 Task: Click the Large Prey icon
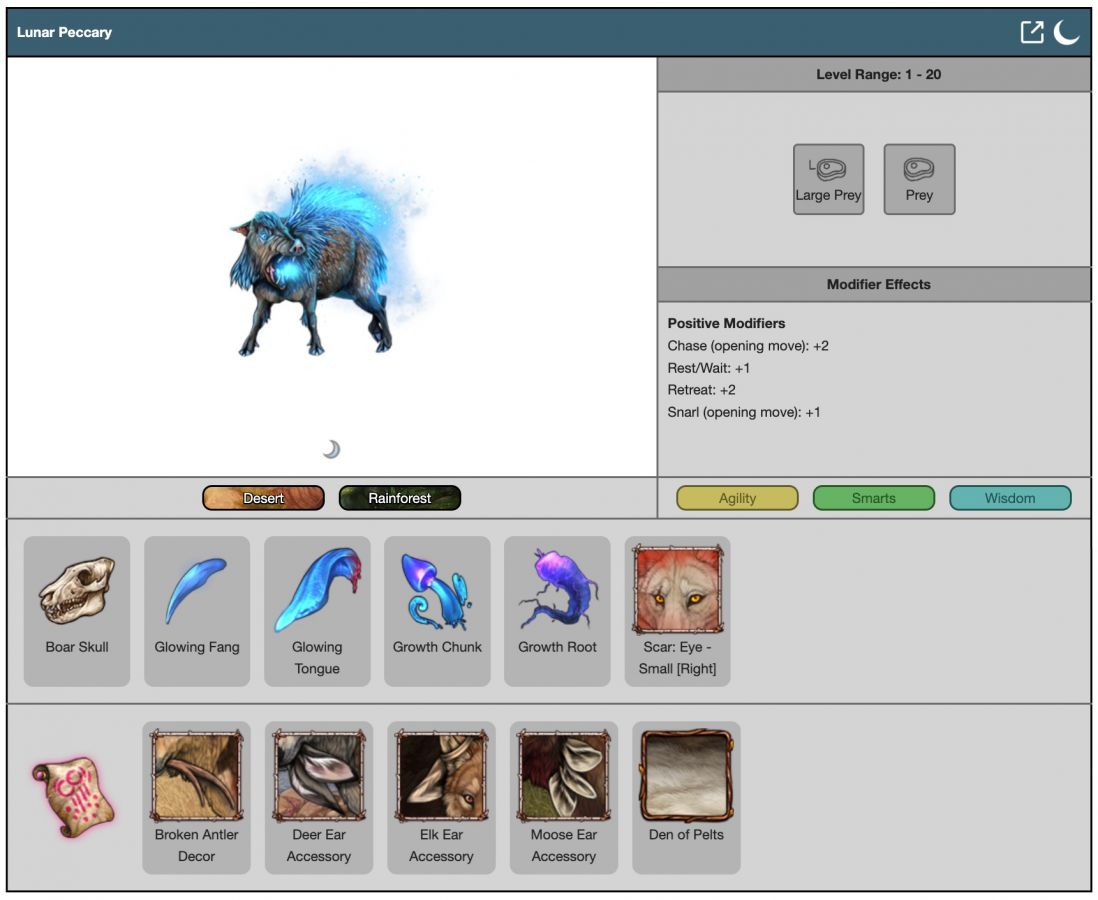pos(828,179)
